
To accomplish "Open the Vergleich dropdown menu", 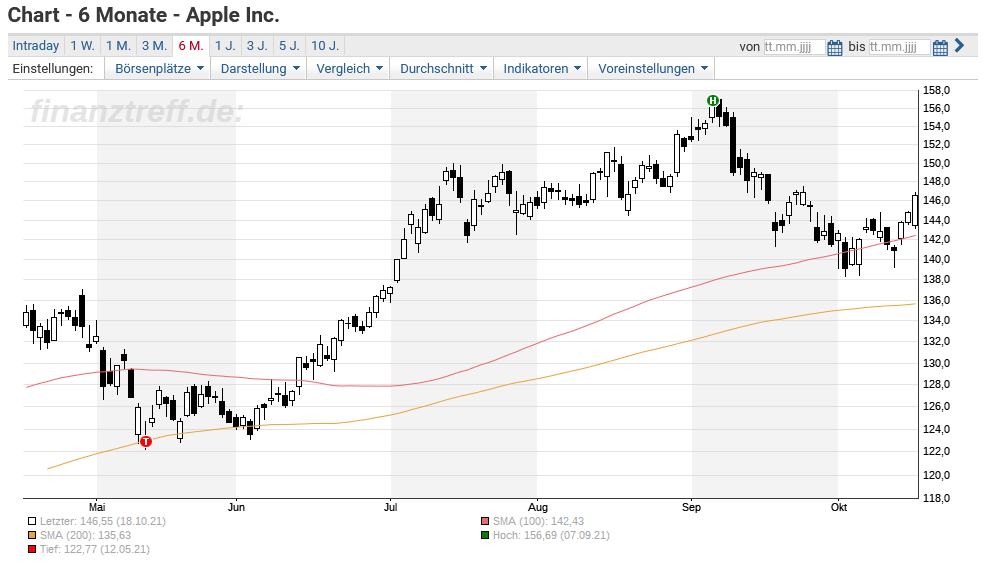I will (349, 68).
